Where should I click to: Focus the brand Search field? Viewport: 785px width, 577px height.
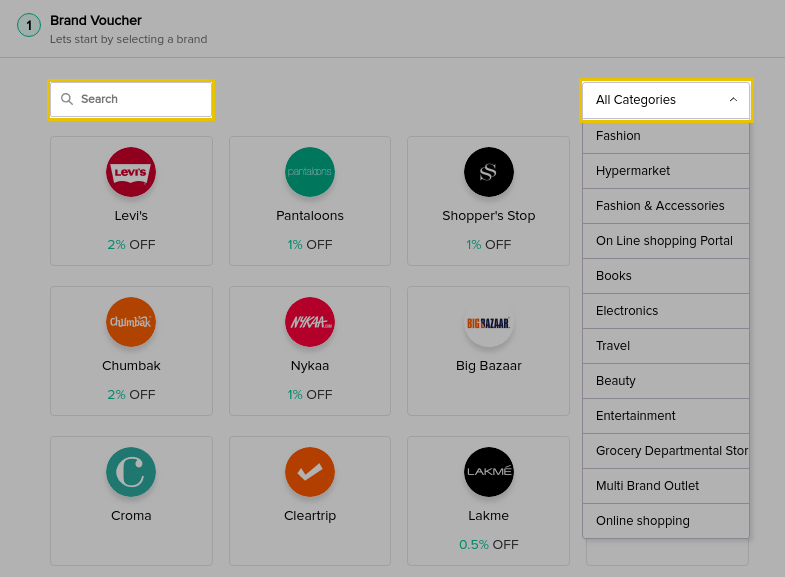click(131, 99)
